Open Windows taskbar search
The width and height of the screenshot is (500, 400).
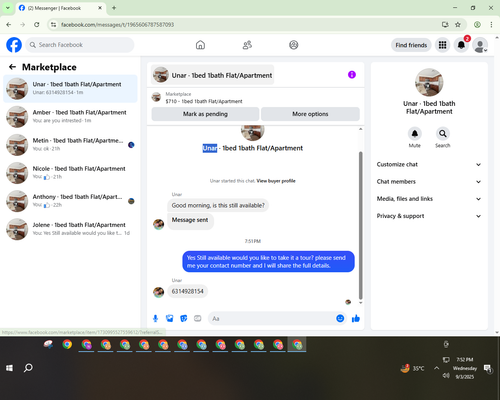click(x=28, y=368)
